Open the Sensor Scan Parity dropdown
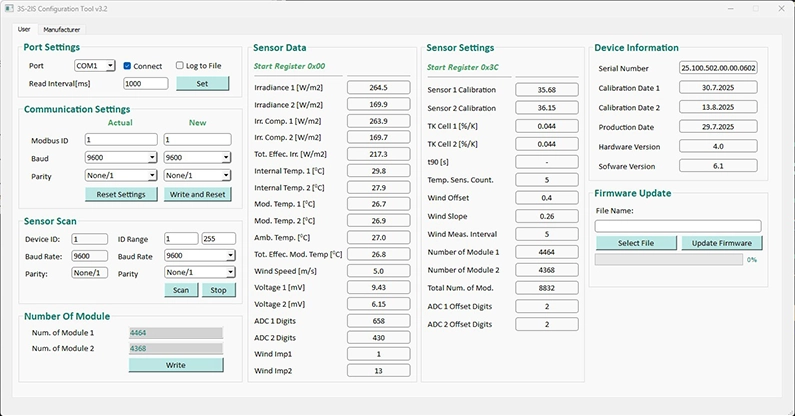795x416 pixels. tap(200, 273)
